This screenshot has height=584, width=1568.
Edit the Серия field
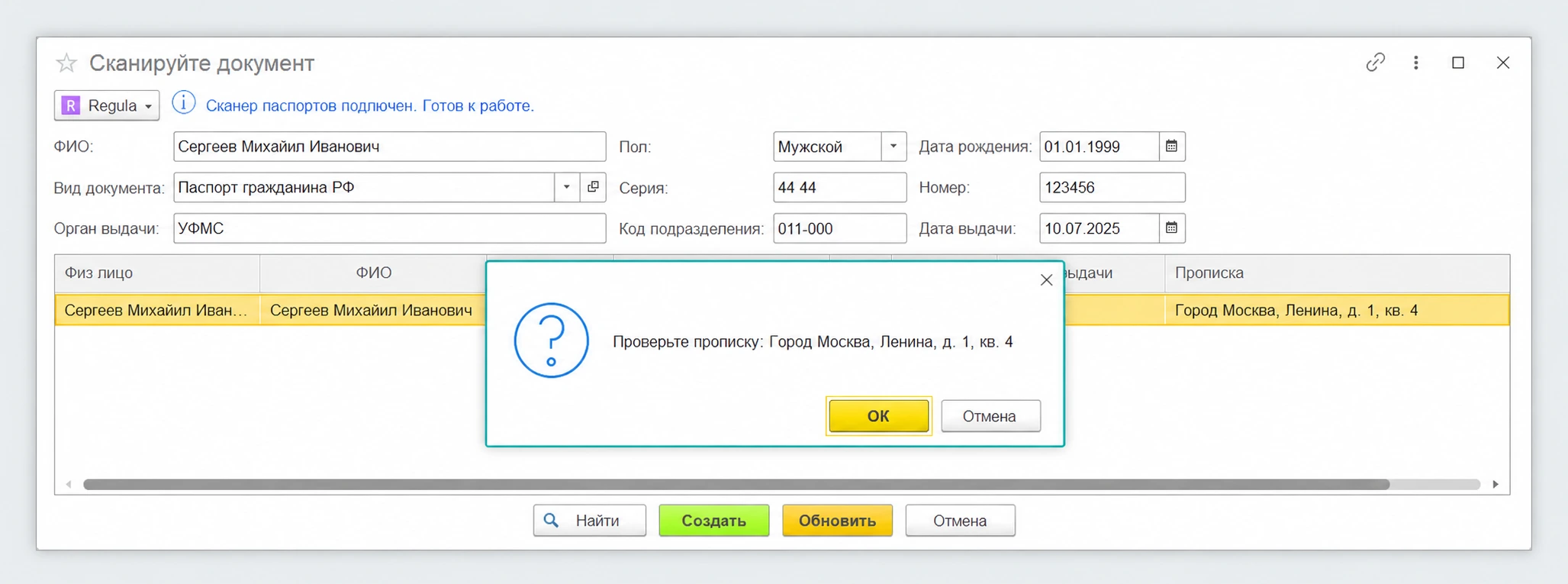pos(839,188)
